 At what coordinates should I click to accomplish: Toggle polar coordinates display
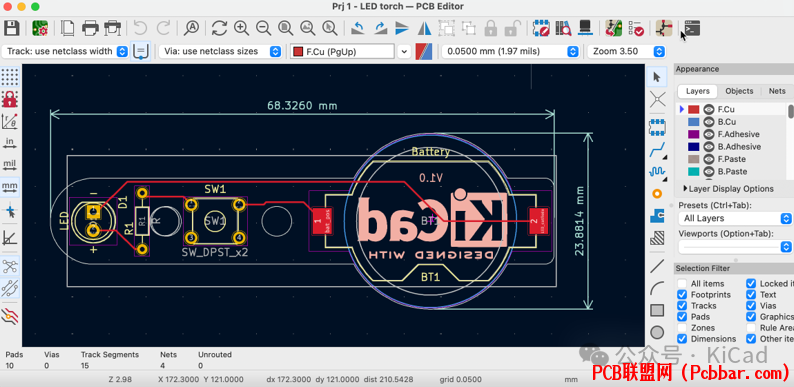(10, 121)
